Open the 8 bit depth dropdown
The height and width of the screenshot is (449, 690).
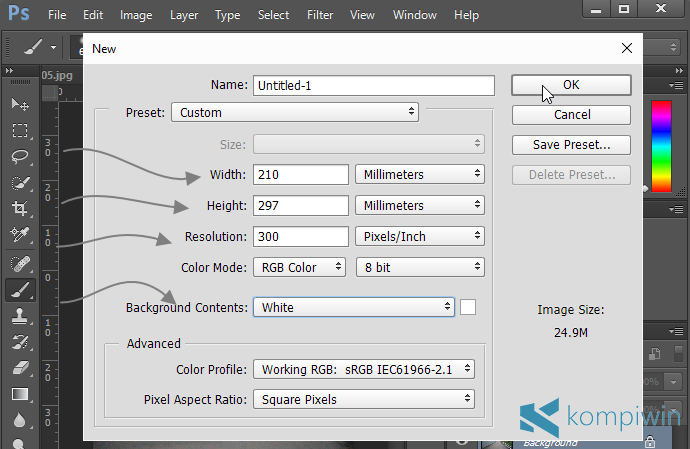coord(420,267)
